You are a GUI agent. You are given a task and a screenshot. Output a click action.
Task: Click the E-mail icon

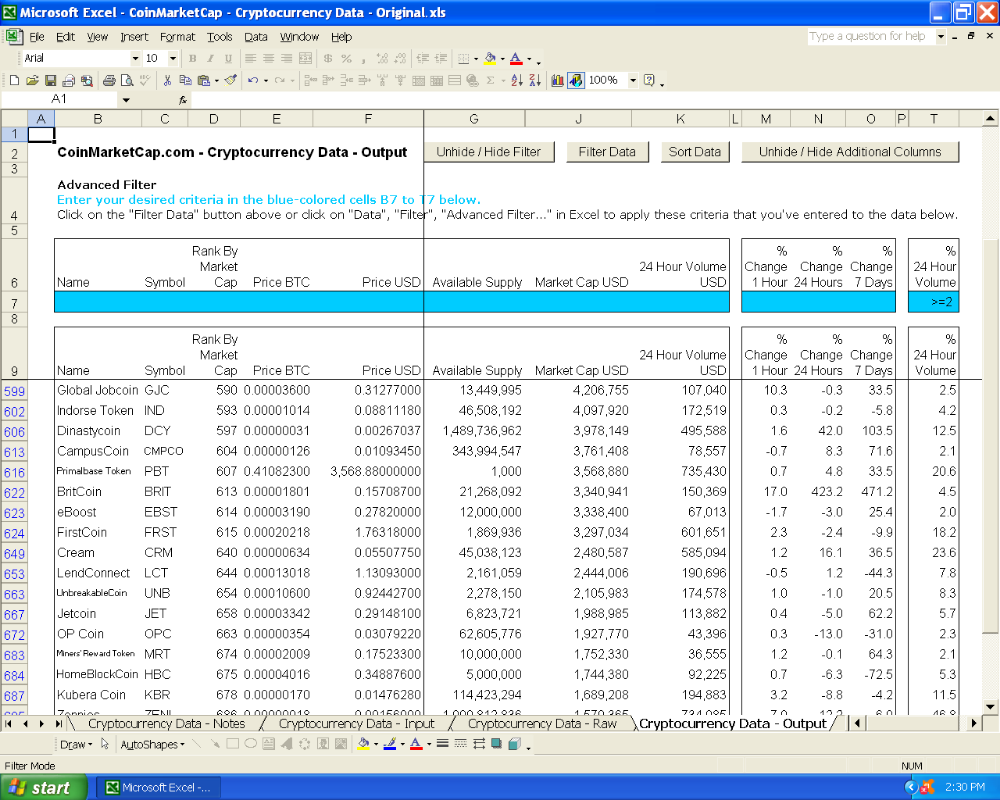click(68, 80)
